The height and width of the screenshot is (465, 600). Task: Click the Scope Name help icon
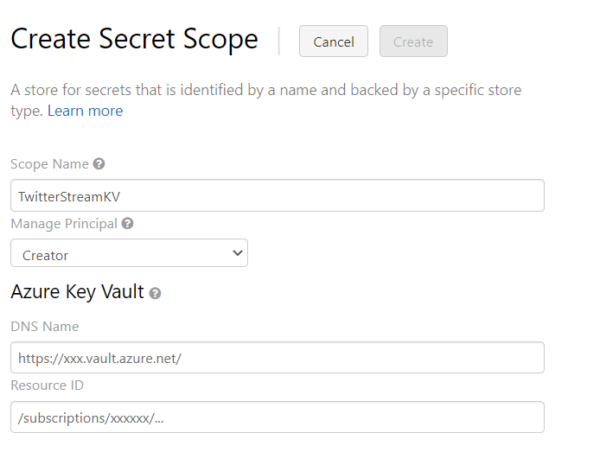[x=99, y=164]
